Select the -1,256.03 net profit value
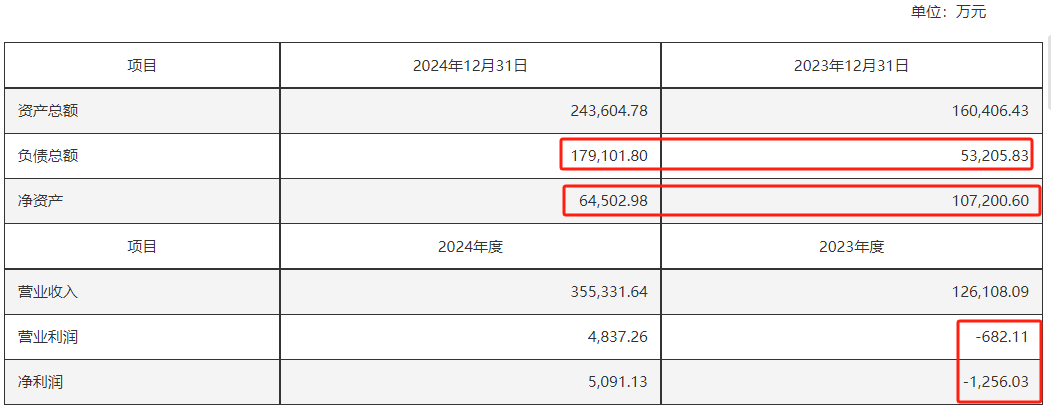Image resolution: width=1051 pixels, height=412 pixels. (997, 382)
